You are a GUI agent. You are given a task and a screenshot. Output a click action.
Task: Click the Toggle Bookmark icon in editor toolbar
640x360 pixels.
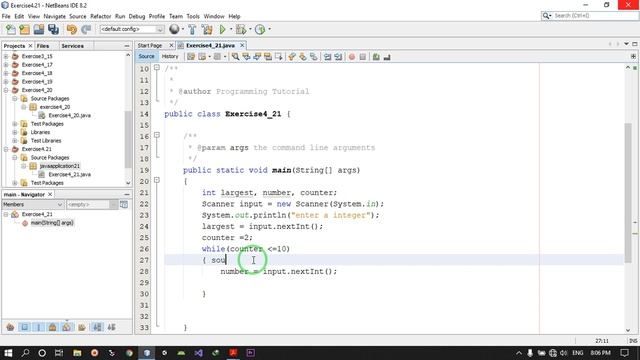pyautogui.click(x=313, y=57)
